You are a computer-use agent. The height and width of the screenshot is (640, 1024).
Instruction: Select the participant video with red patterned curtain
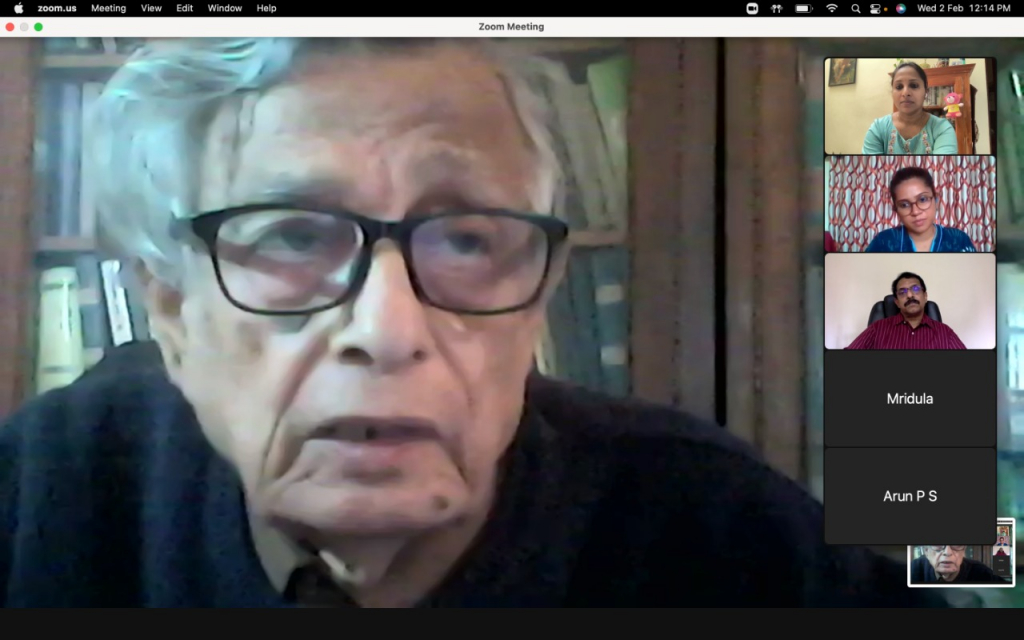point(910,204)
